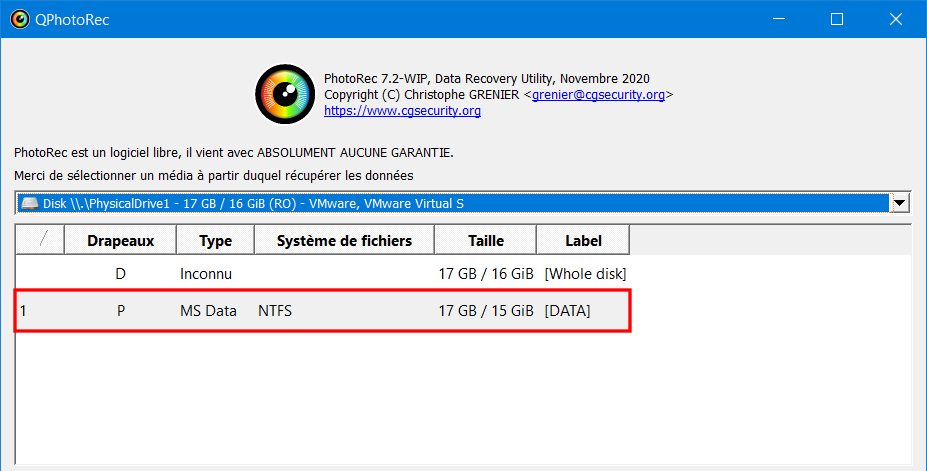This screenshot has width=927, height=471.
Task: Close the QPhotoRec window
Action: tap(896, 19)
